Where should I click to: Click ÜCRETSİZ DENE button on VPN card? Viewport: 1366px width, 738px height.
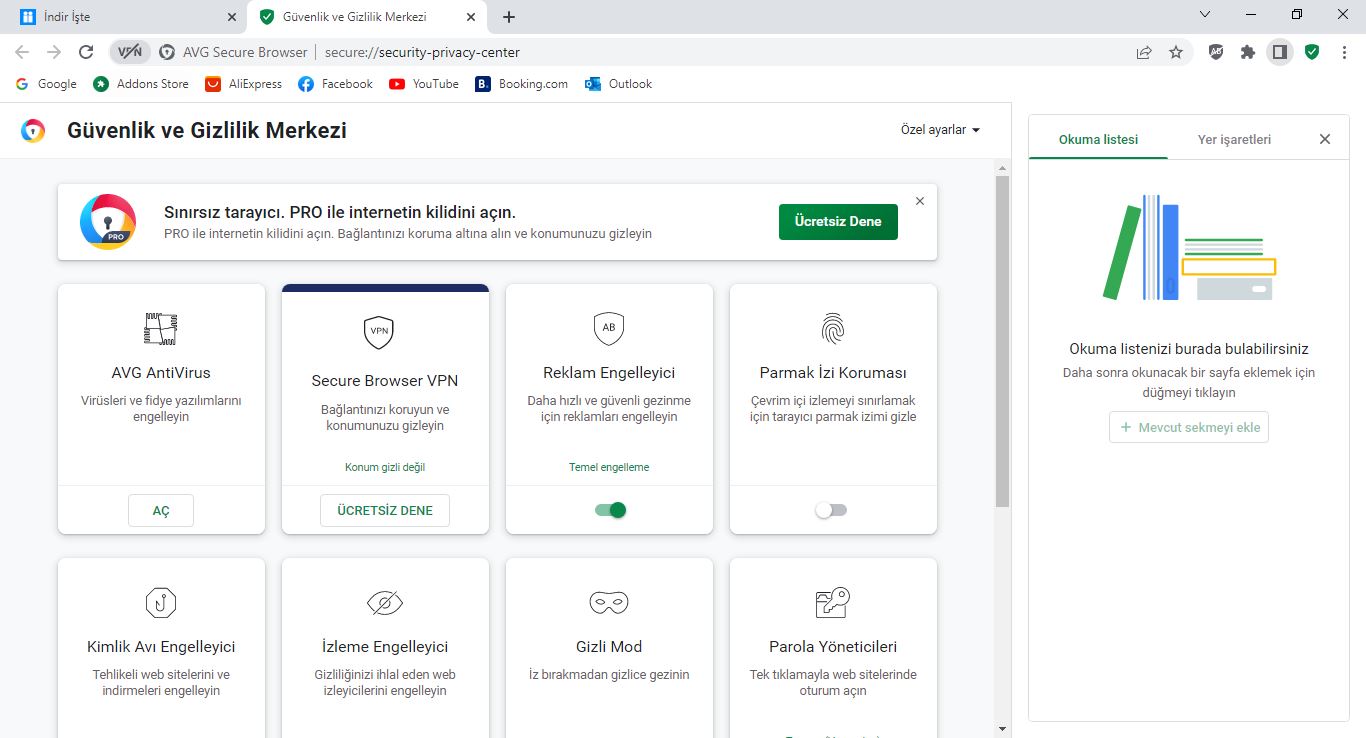point(385,510)
